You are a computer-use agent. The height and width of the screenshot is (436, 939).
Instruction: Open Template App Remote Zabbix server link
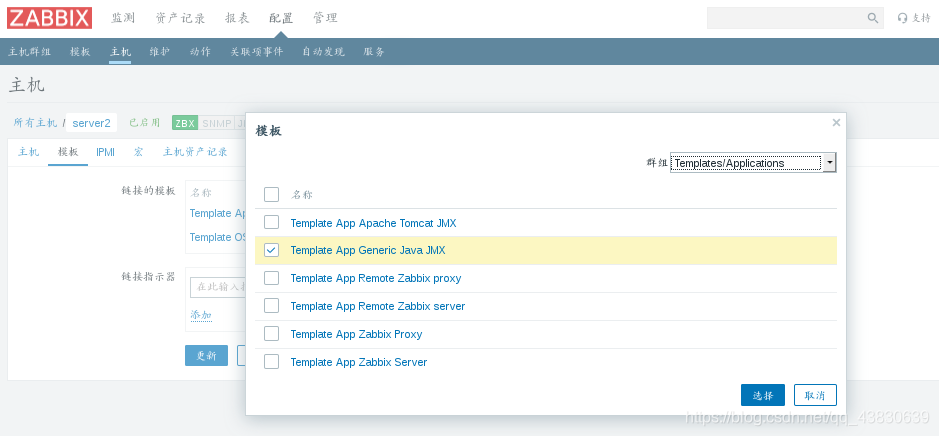click(378, 306)
